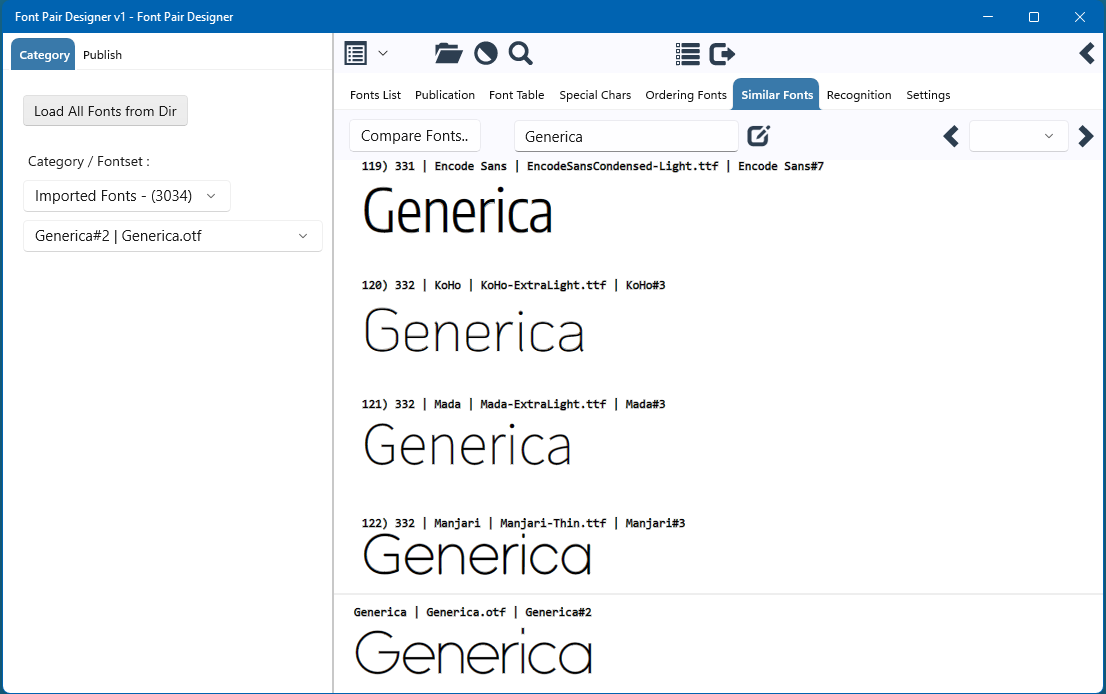Click the list view icon in toolbar
The height and width of the screenshot is (694, 1106).
[x=355, y=54]
